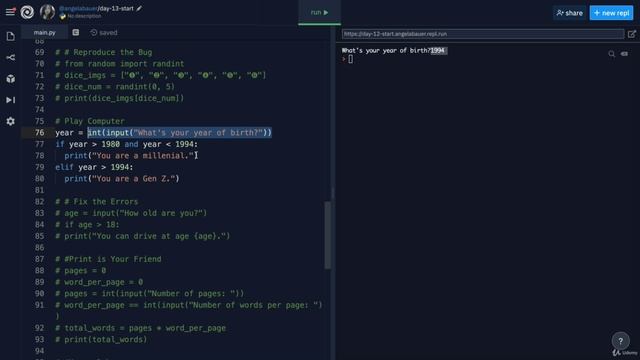The height and width of the screenshot is (360, 640).
Task: Click the line "# pages = 0"
Action: (x=80, y=271)
